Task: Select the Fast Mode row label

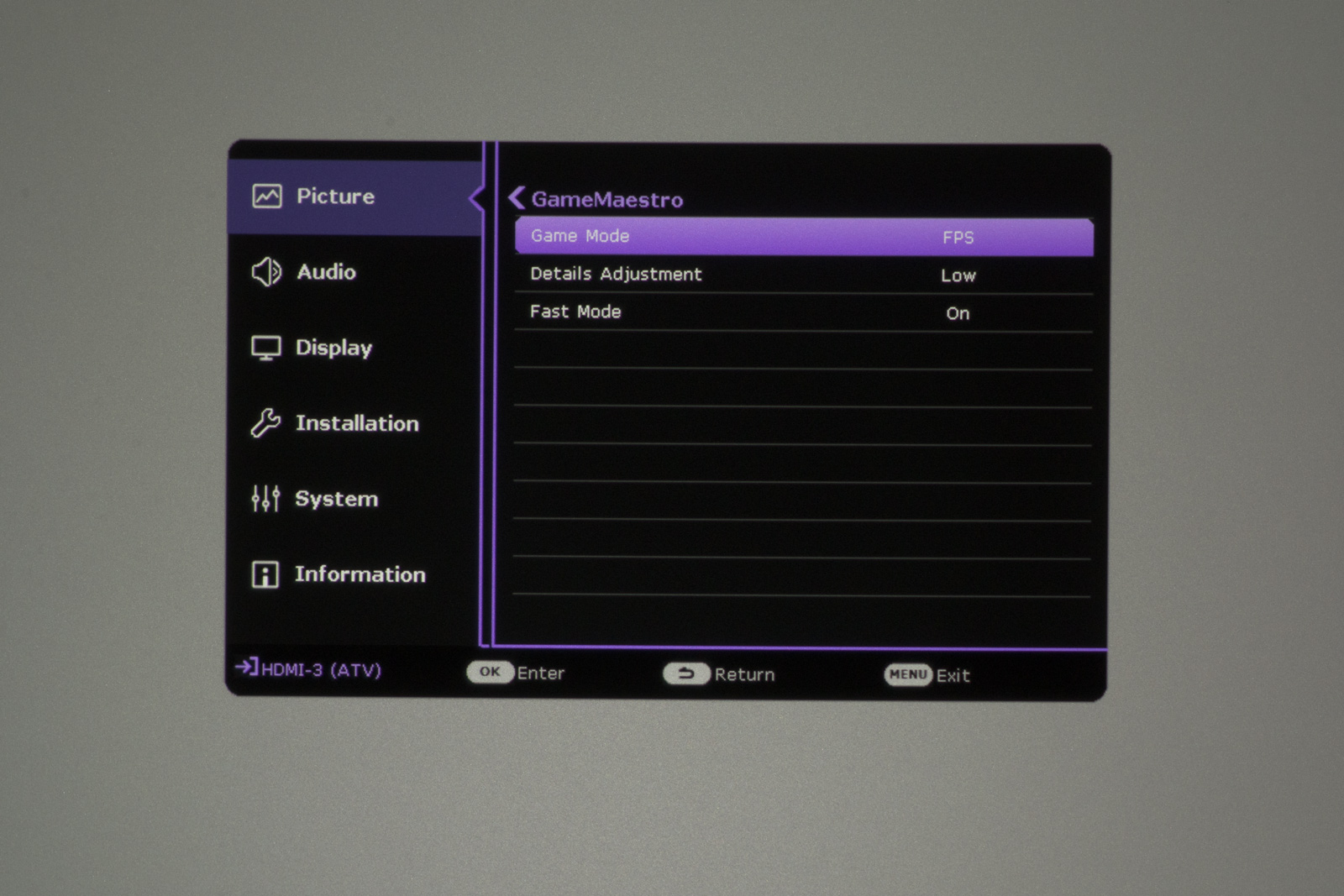Action: (x=575, y=312)
